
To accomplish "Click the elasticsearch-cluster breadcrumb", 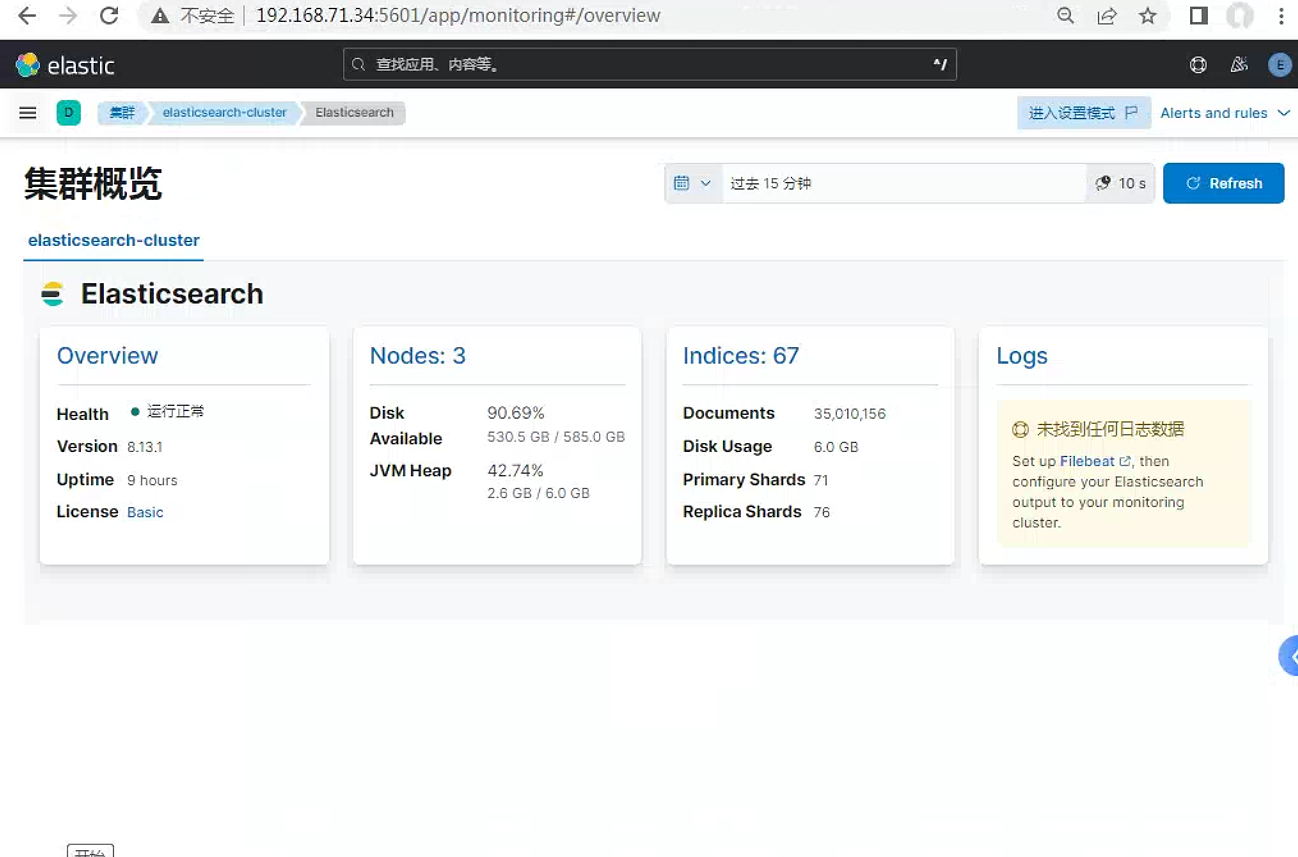I will [x=224, y=113].
